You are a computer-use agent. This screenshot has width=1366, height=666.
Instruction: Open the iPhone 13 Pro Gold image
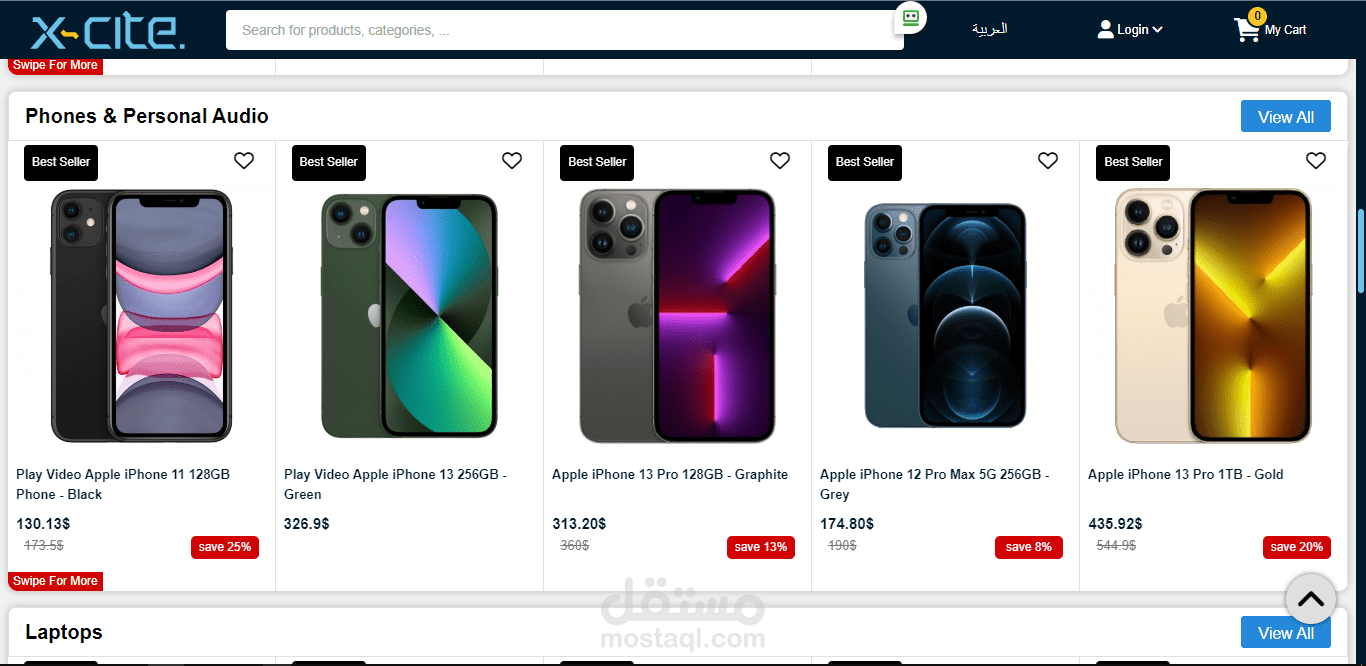pos(1213,316)
